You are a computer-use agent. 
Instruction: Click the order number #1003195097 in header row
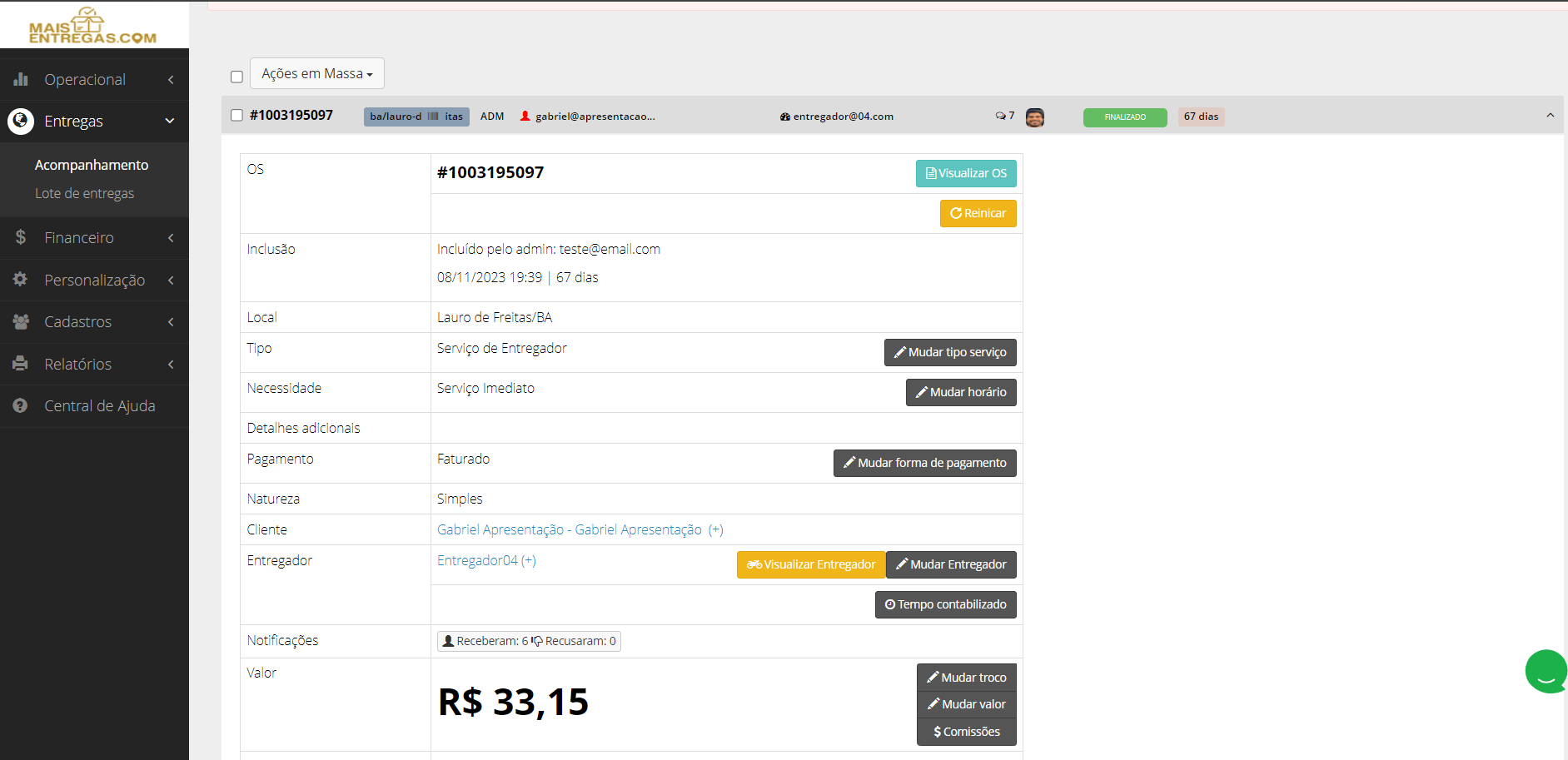291,115
